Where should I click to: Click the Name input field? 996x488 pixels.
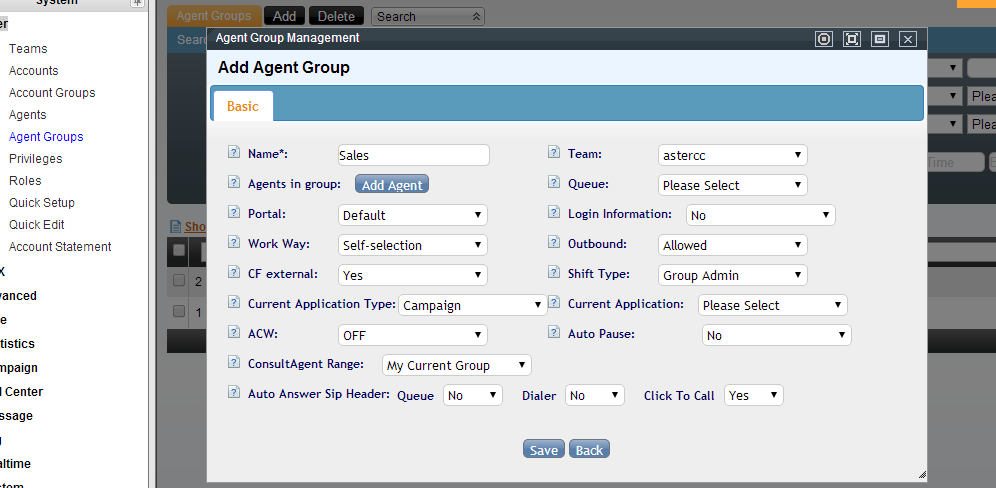(414, 155)
